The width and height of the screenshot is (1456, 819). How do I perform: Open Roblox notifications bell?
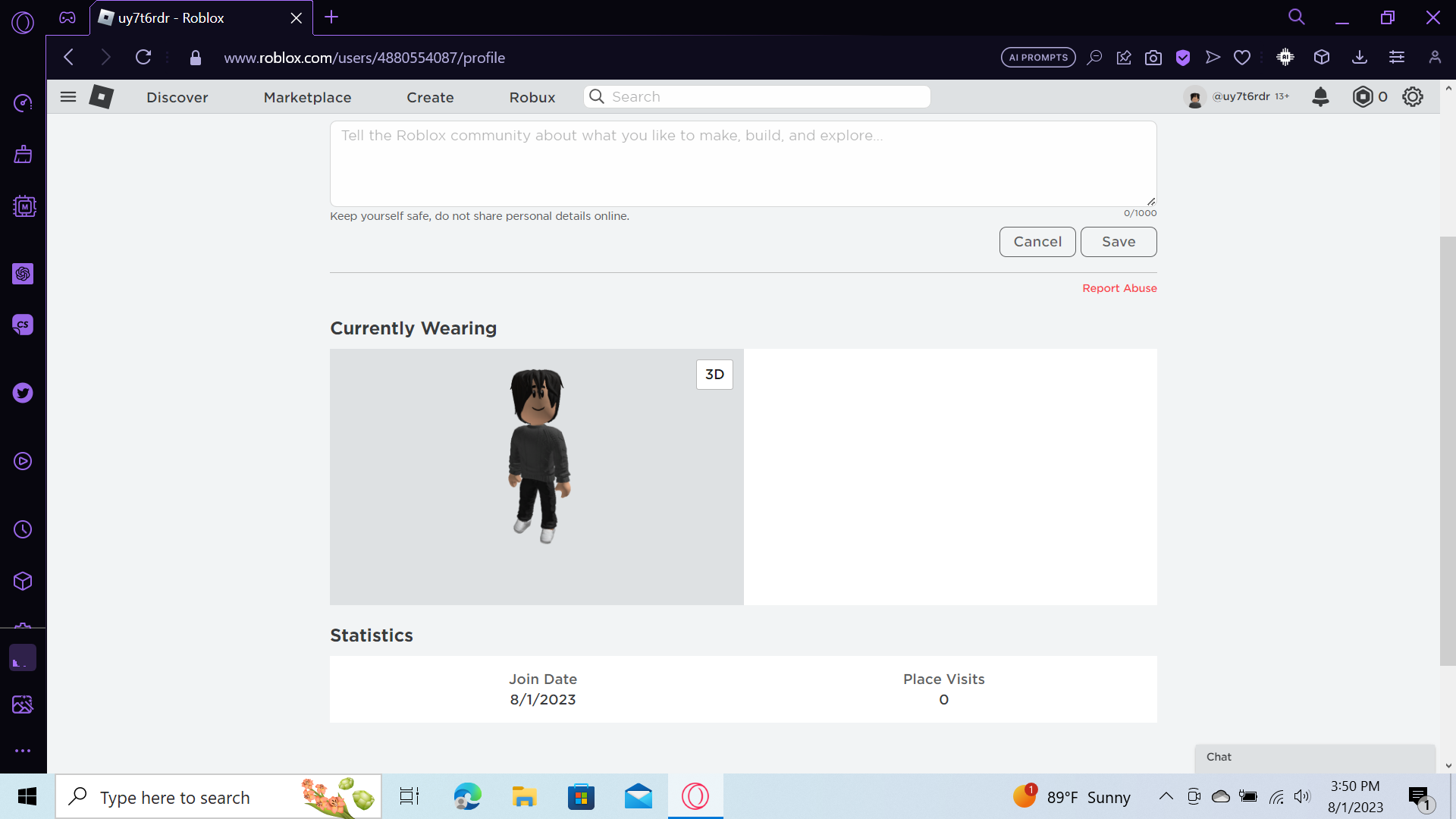click(1321, 96)
